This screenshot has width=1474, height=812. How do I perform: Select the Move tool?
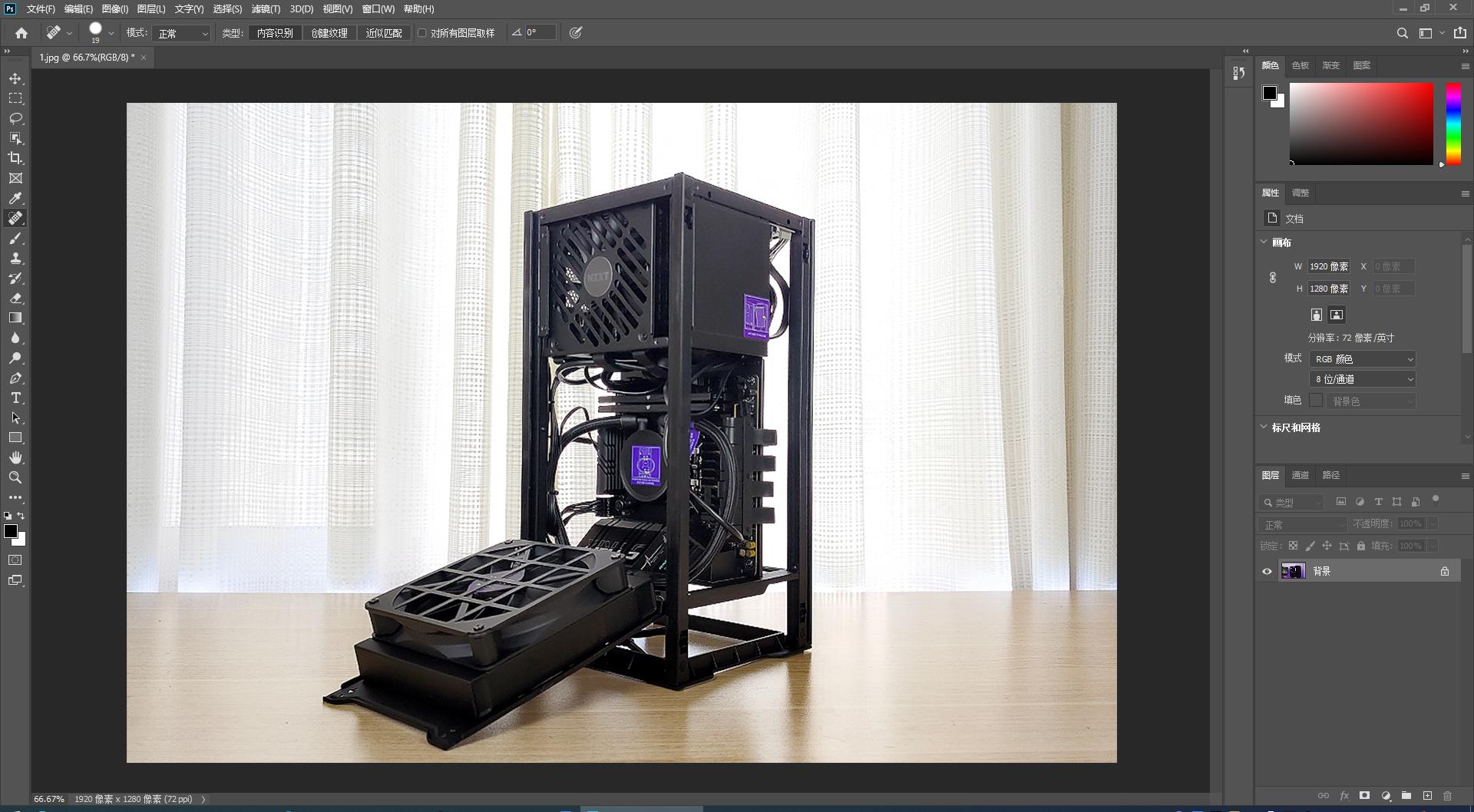coord(15,78)
